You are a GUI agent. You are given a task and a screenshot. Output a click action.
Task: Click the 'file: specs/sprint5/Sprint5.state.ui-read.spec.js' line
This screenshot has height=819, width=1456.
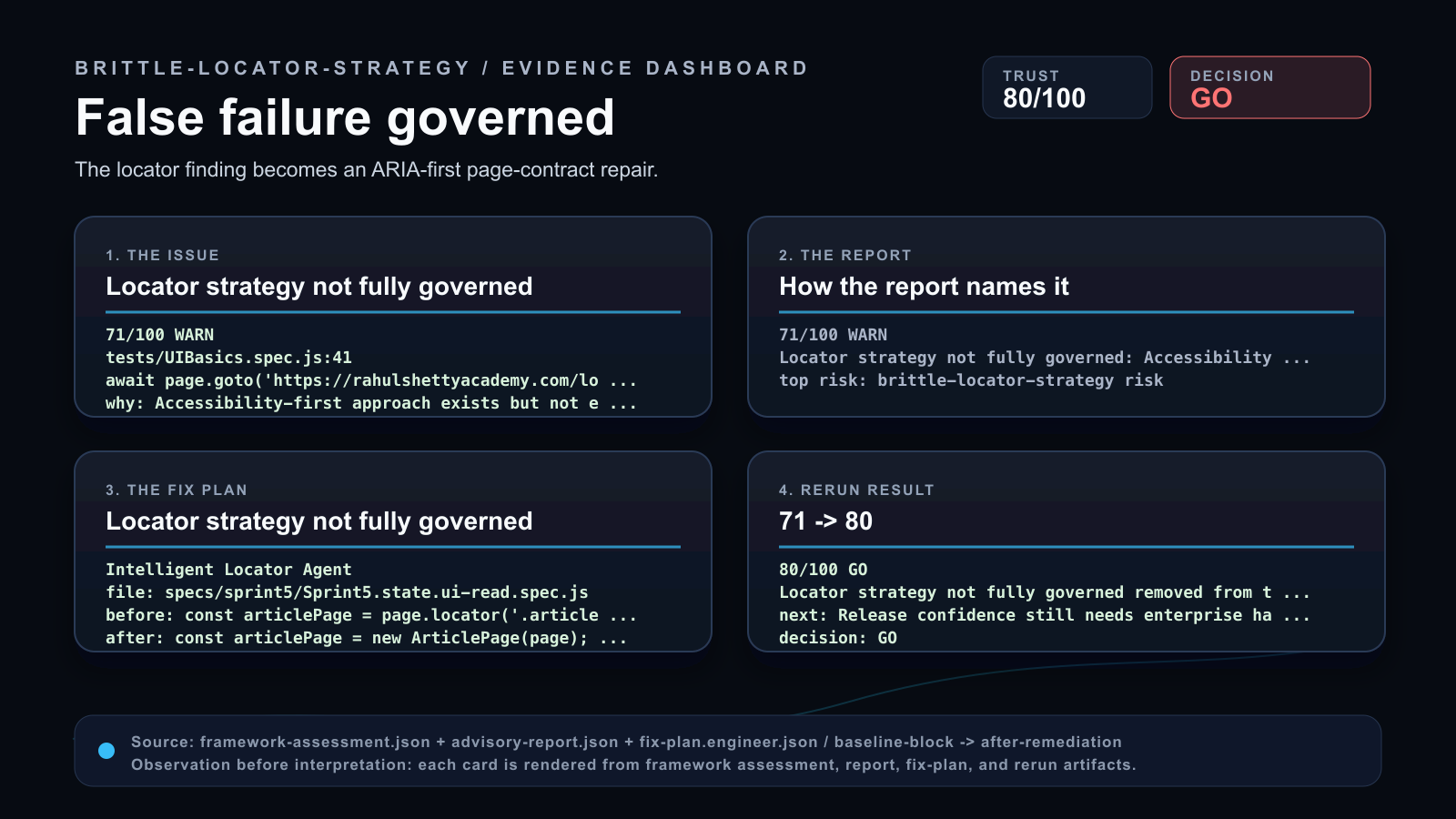click(347, 592)
